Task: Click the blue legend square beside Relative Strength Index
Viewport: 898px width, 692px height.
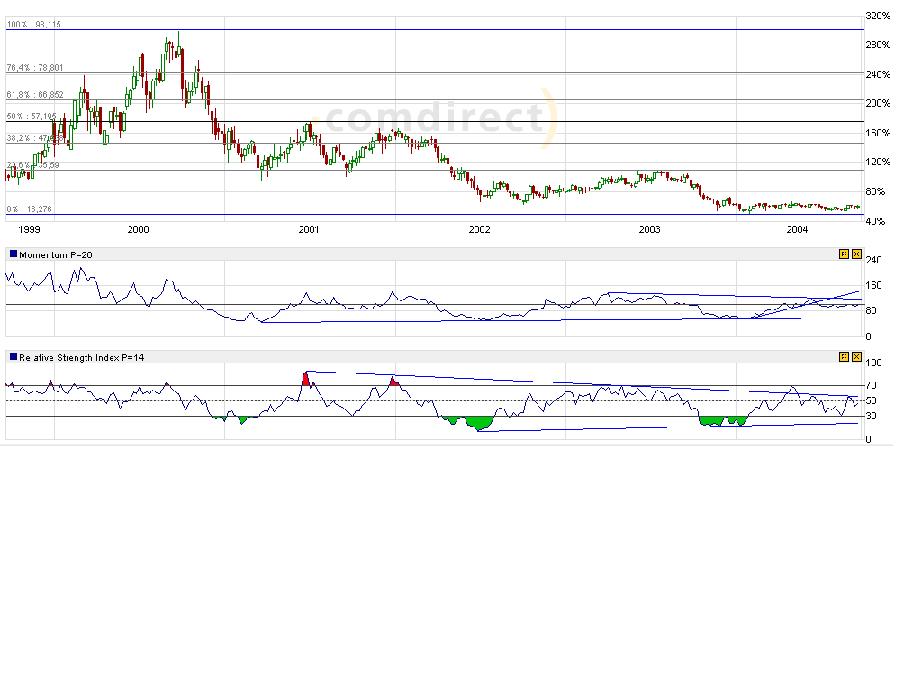Action: point(12,356)
